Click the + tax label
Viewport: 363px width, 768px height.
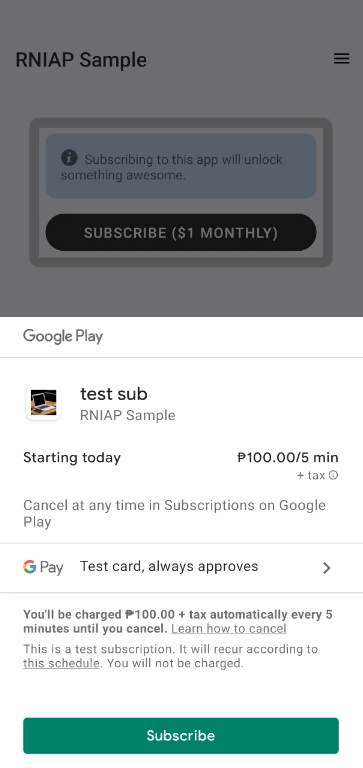coord(311,475)
